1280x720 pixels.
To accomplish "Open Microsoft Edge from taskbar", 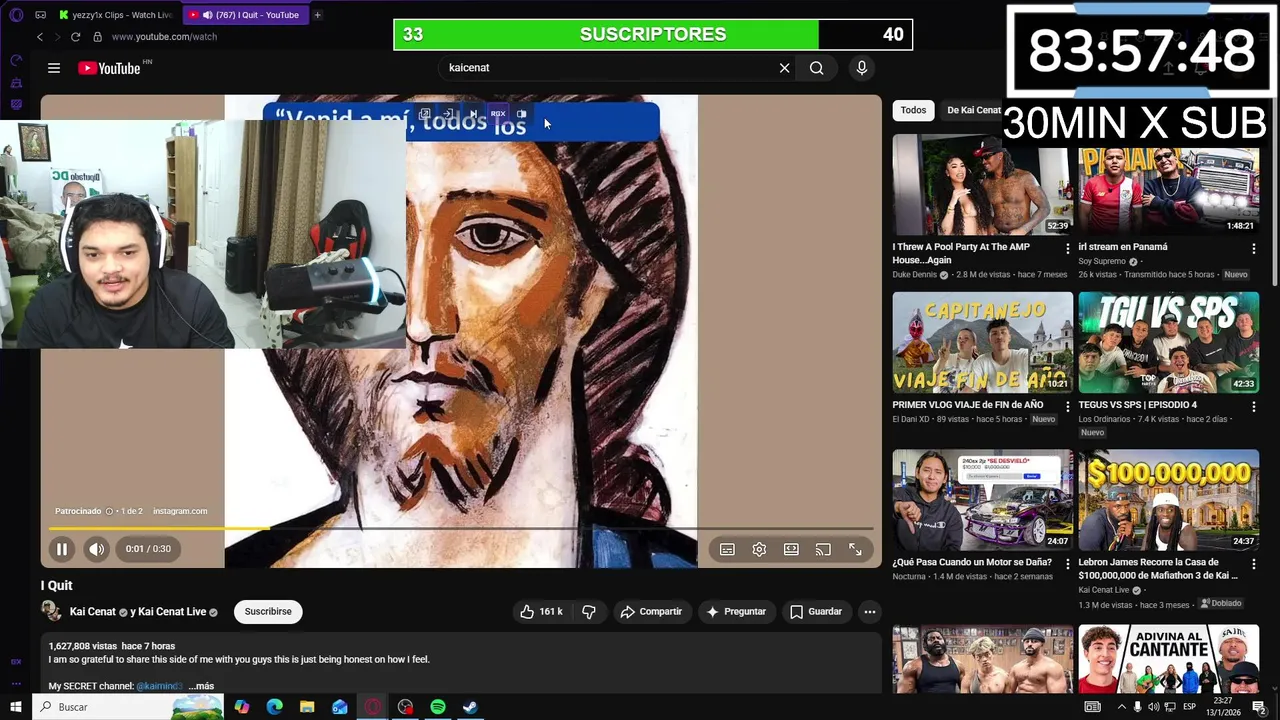I will [x=275, y=707].
